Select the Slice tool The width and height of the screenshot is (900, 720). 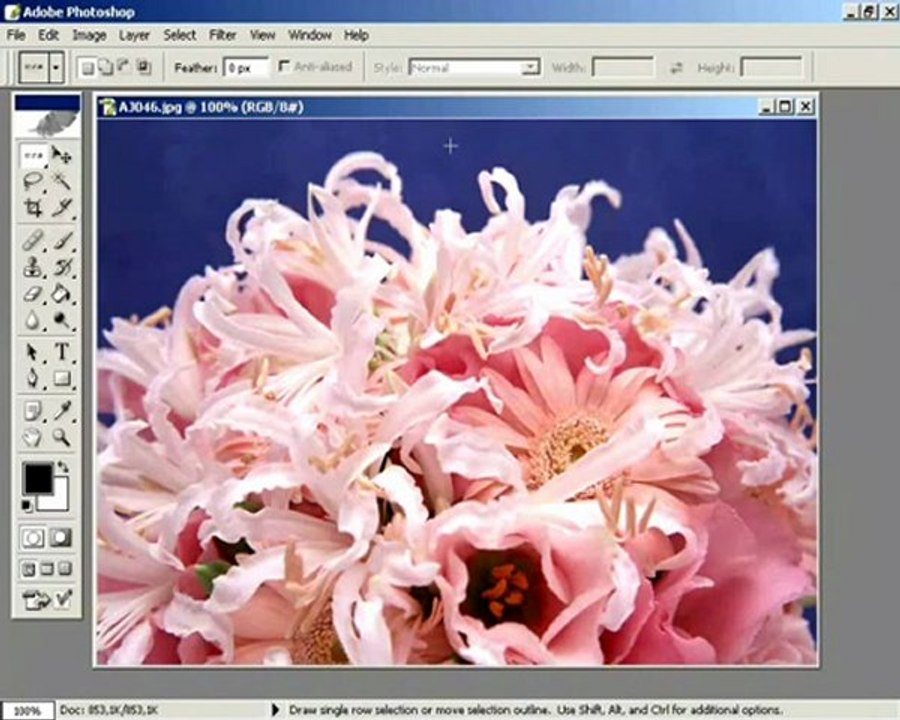62,207
